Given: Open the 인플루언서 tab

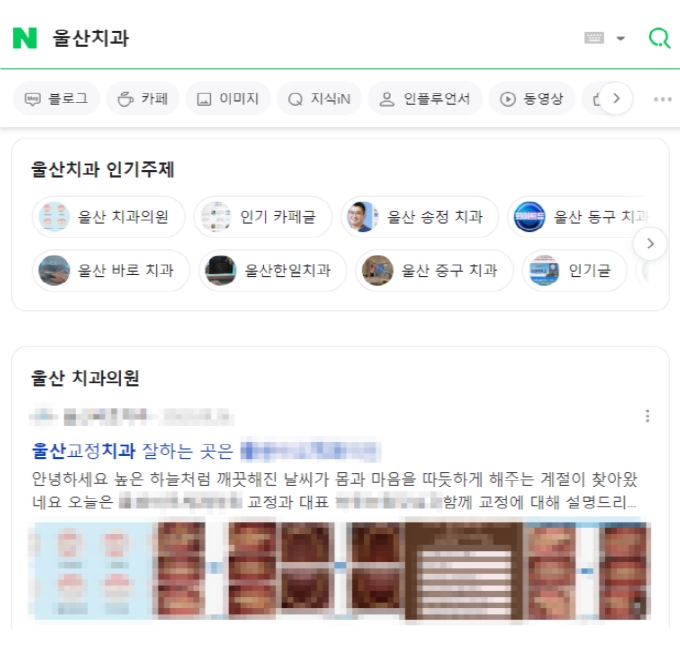Looking at the screenshot, I should 425,99.
